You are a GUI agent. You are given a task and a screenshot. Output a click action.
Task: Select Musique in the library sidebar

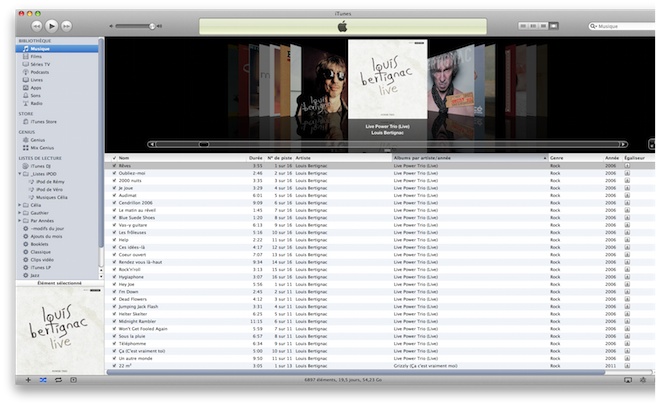[x=57, y=49]
